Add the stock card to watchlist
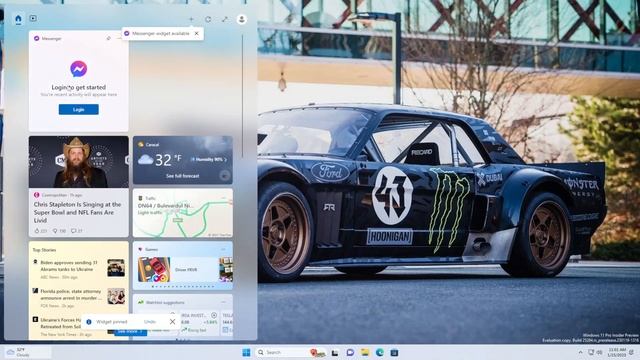Viewport: 640px width, 360px height. pyautogui.click(x=214, y=316)
